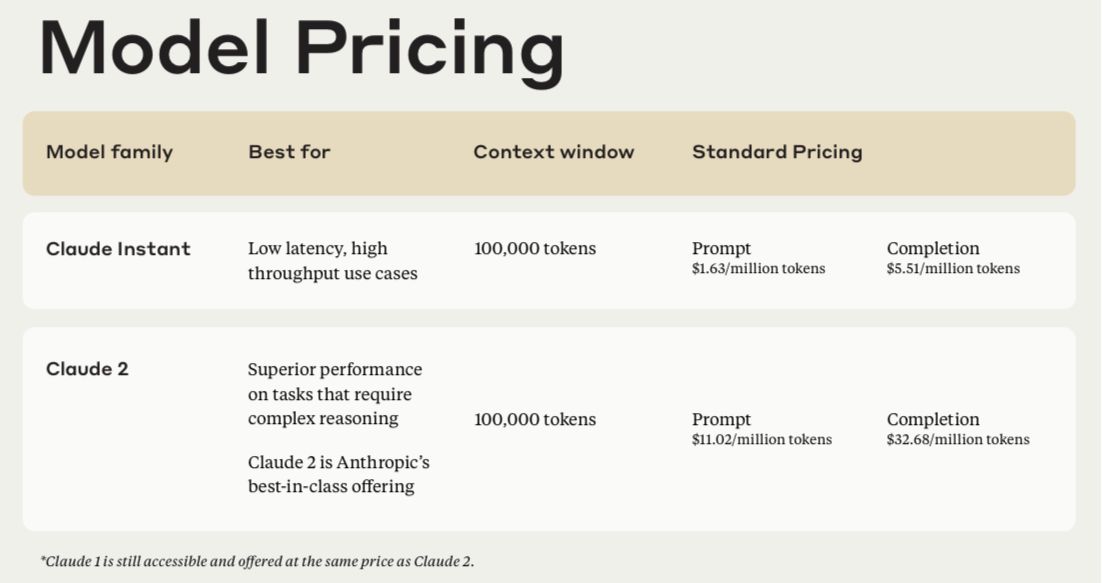Click the "$11.02/million tokens" prompt price

pos(761,439)
